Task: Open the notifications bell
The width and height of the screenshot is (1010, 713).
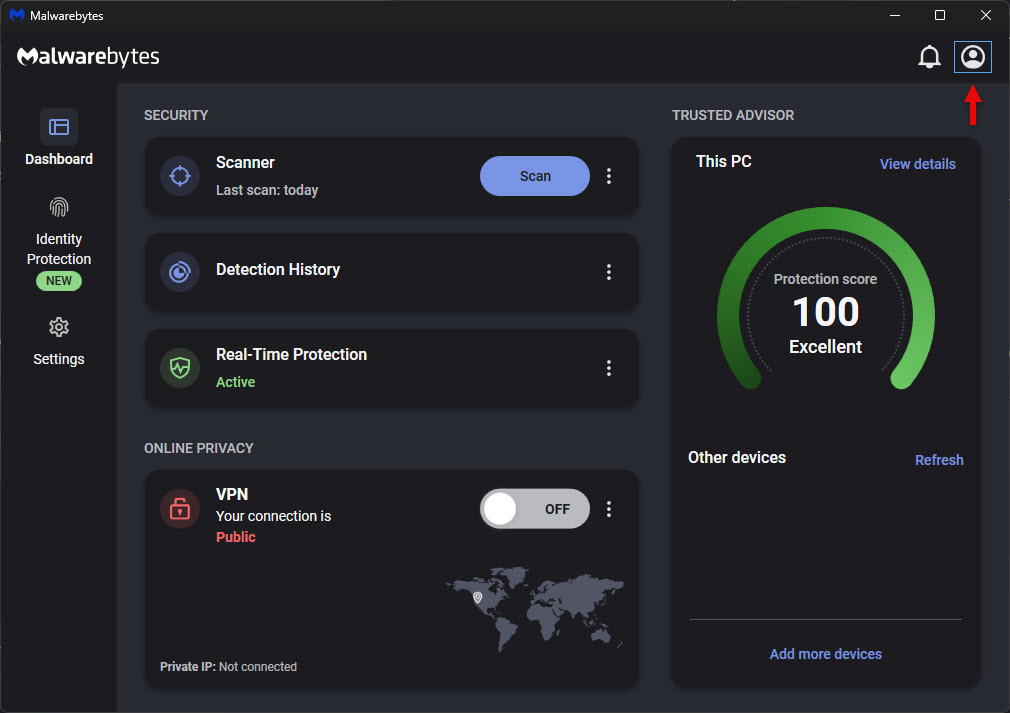Action: [929, 57]
